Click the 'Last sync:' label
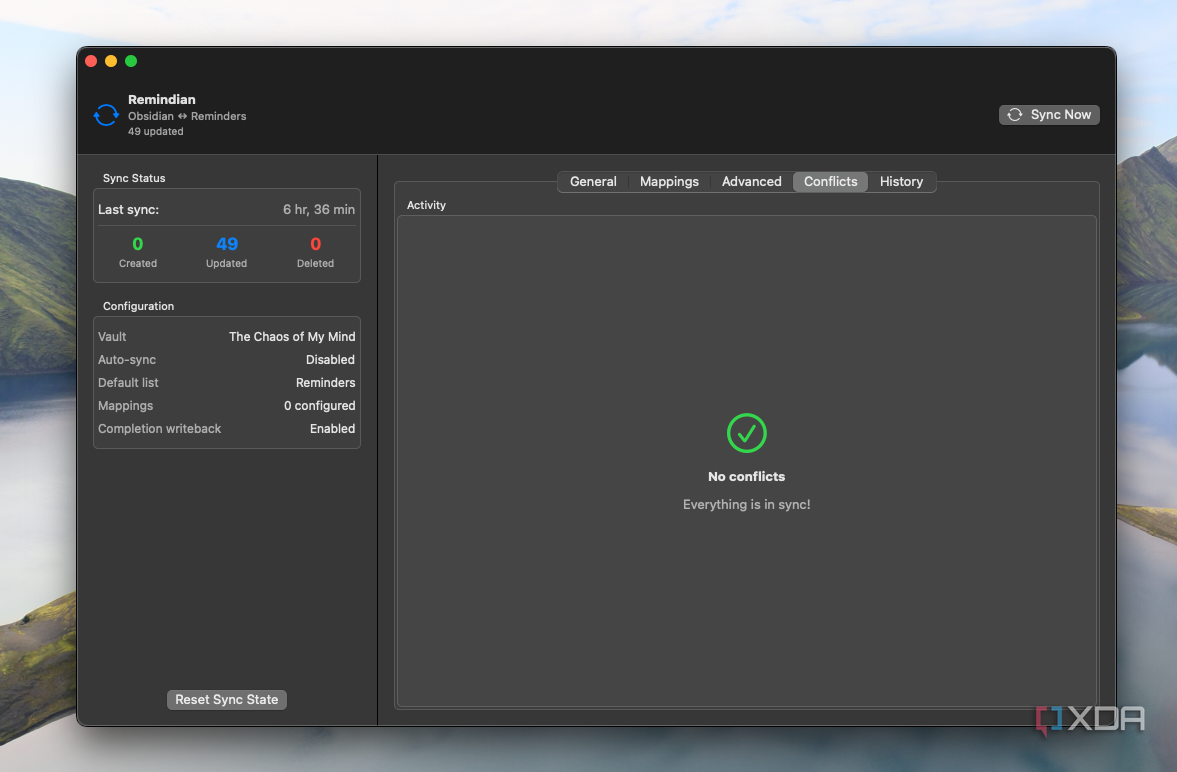Viewport: 1177px width, 772px height. click(x=128, y=210)
